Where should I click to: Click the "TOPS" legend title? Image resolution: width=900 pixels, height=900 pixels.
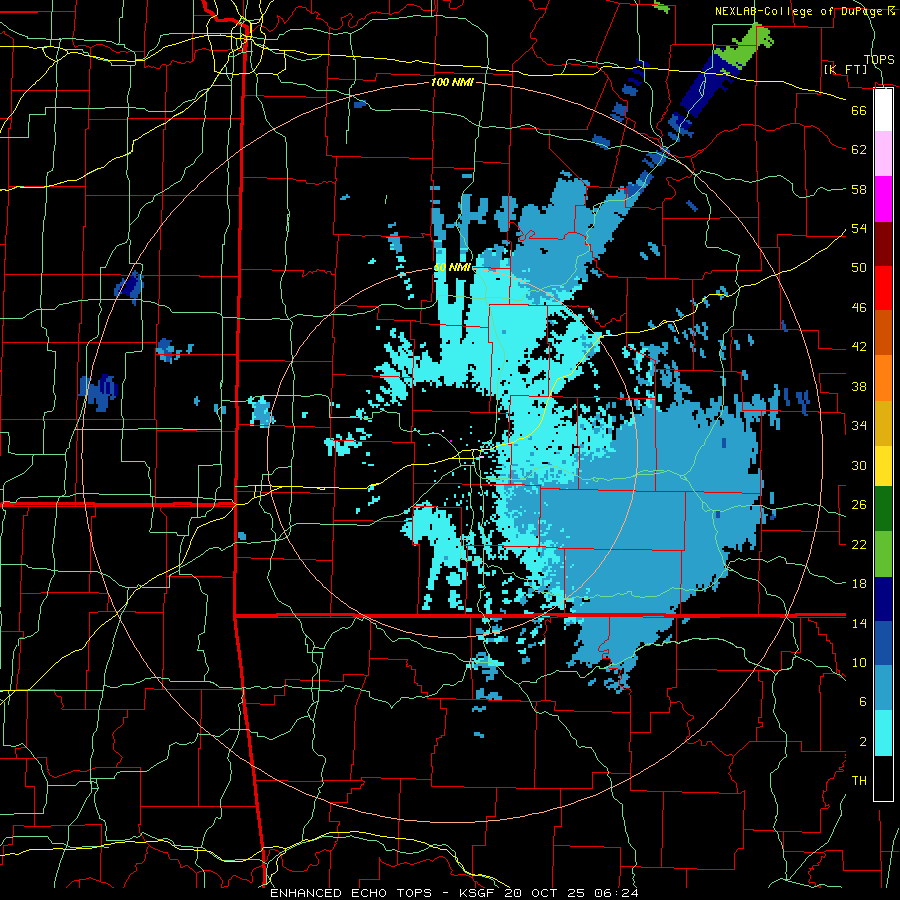pyautogui.click(x=879, y=60)
